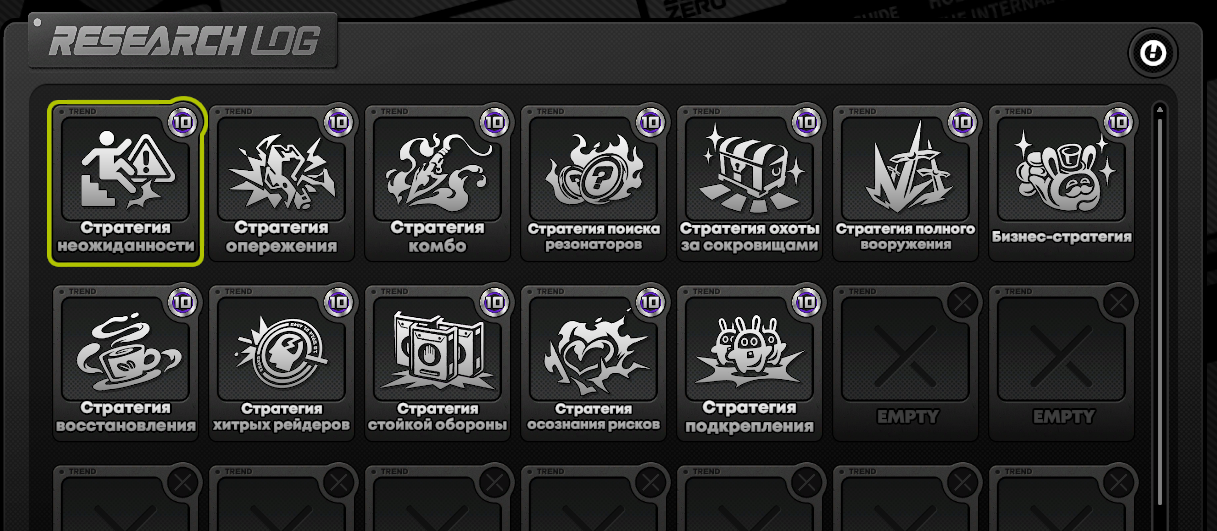1217x531 pixels.
Task: Click the vertical scrollbar of the log
Action: click(1159, 310)
